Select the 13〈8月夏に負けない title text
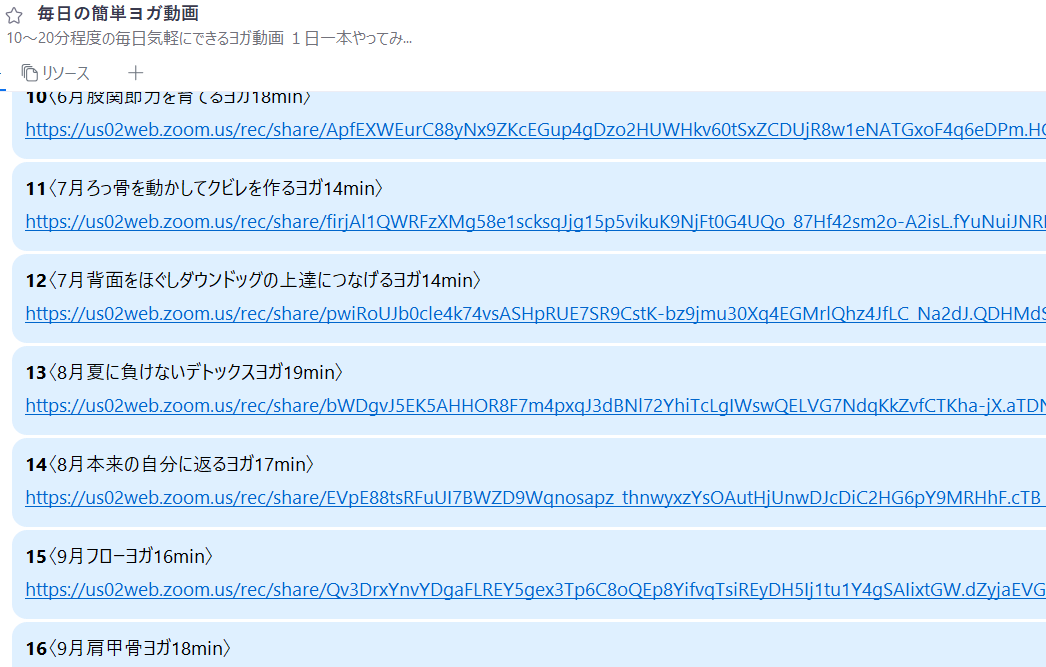The width and height of the screenshot is (1046, 667). [184, 372]
